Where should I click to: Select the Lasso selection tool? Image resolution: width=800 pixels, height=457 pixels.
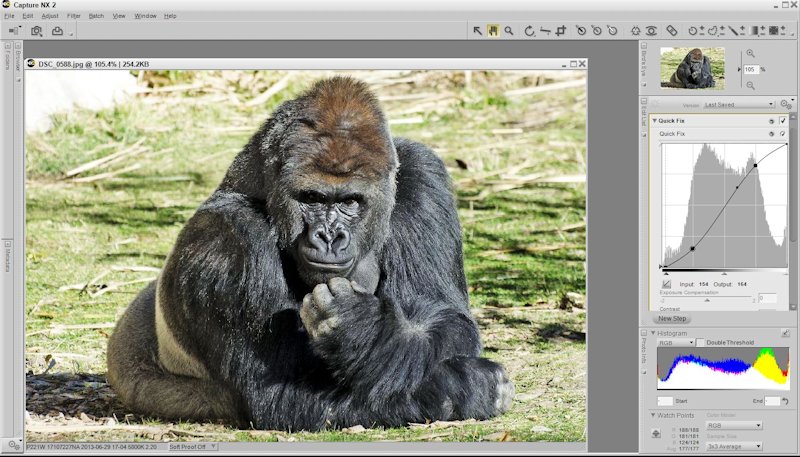pyautogui.click(x=715, y=31)
